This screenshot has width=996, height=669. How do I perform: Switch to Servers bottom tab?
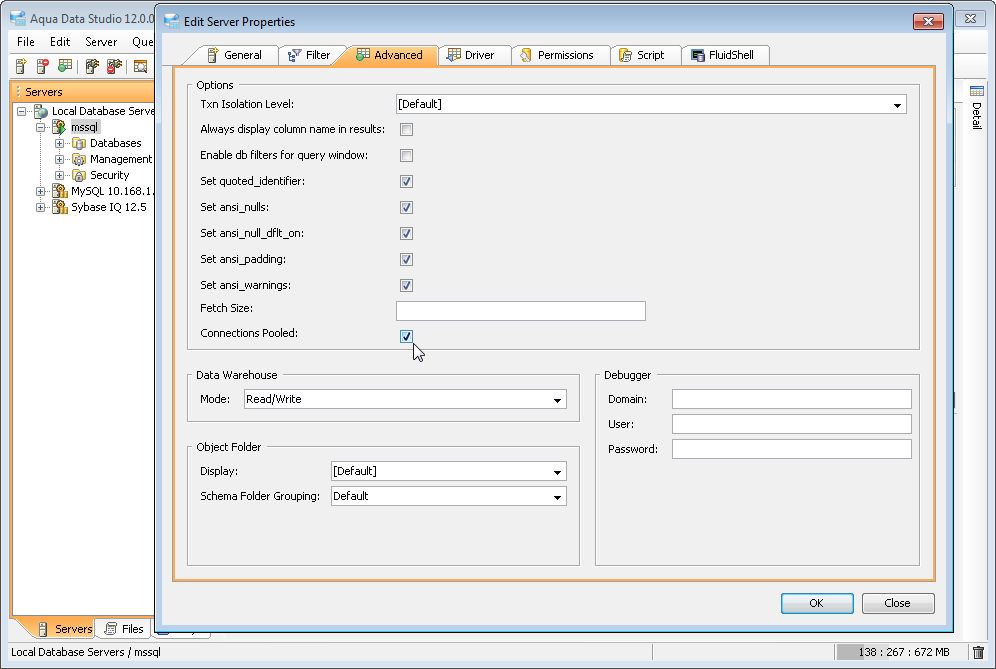pos(65,629)
